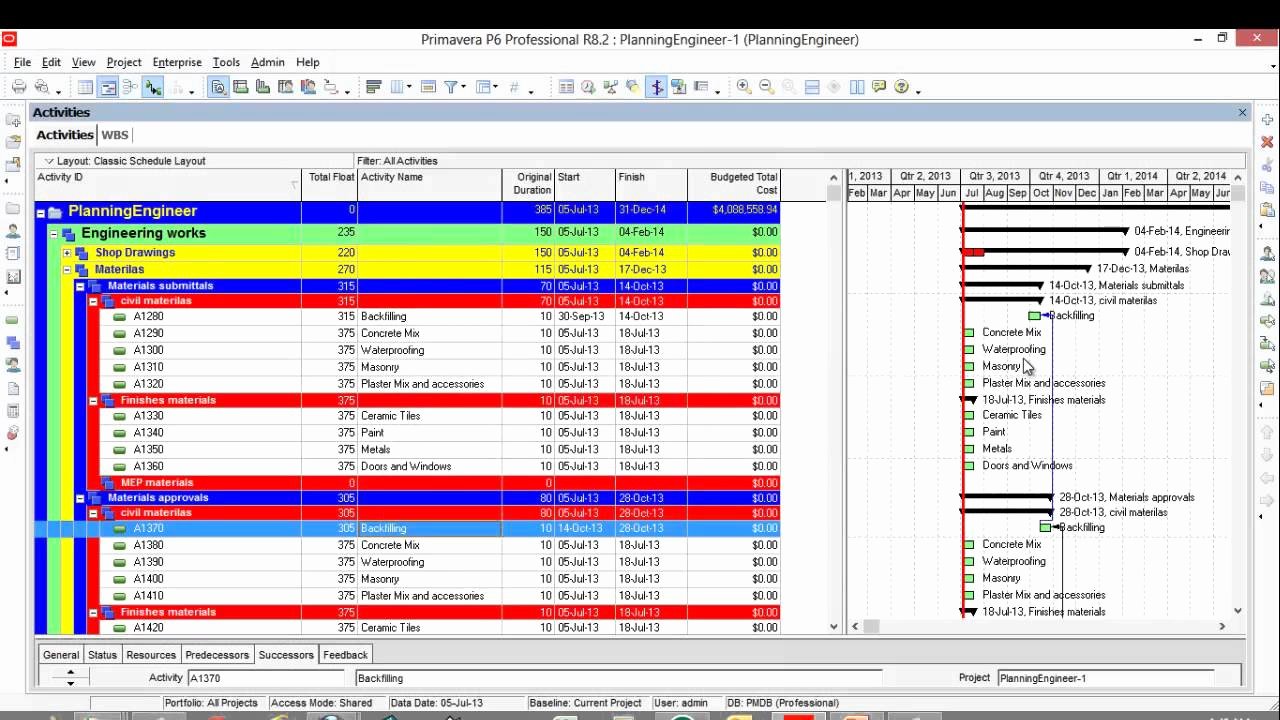
Task: Open Activities green-bar icon in left sidebar
Action: 12,321
